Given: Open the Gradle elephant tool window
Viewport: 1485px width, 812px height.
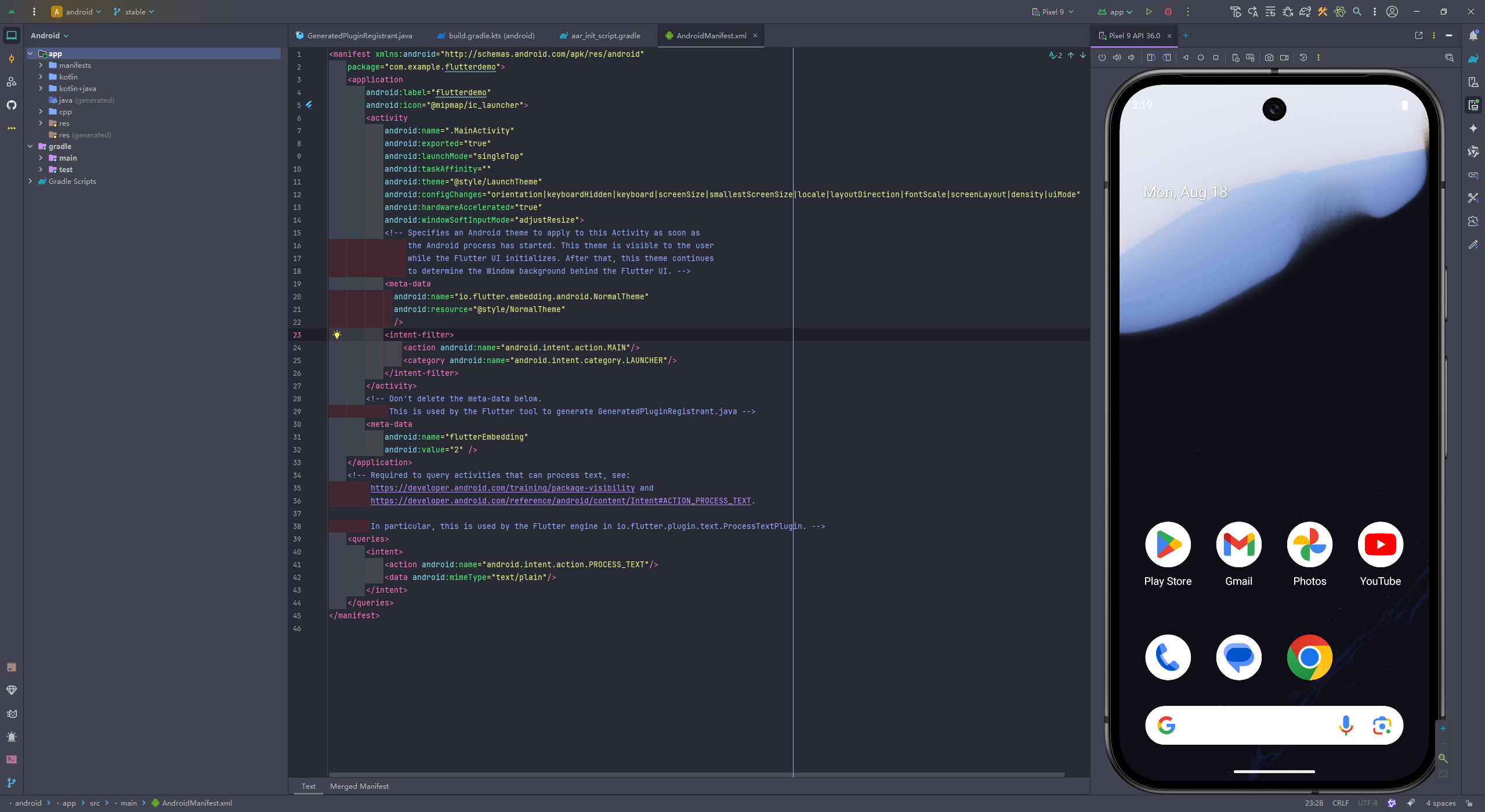Looking at the screenshot, I should (1473, 59).
